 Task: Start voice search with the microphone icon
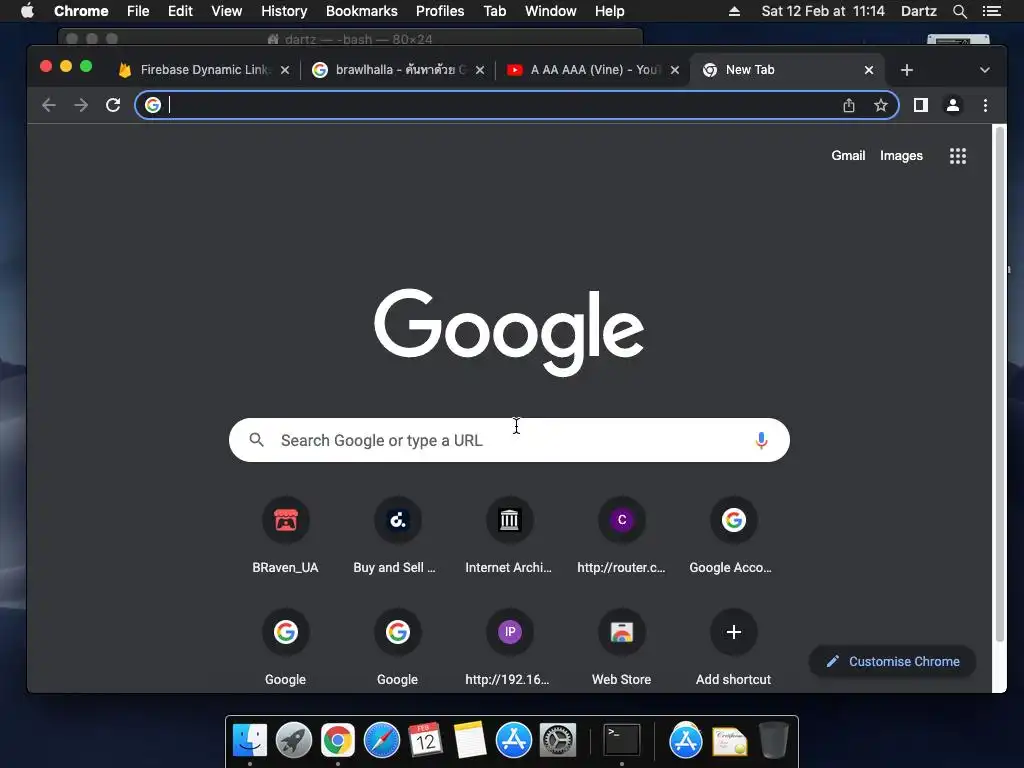[761, 440]
